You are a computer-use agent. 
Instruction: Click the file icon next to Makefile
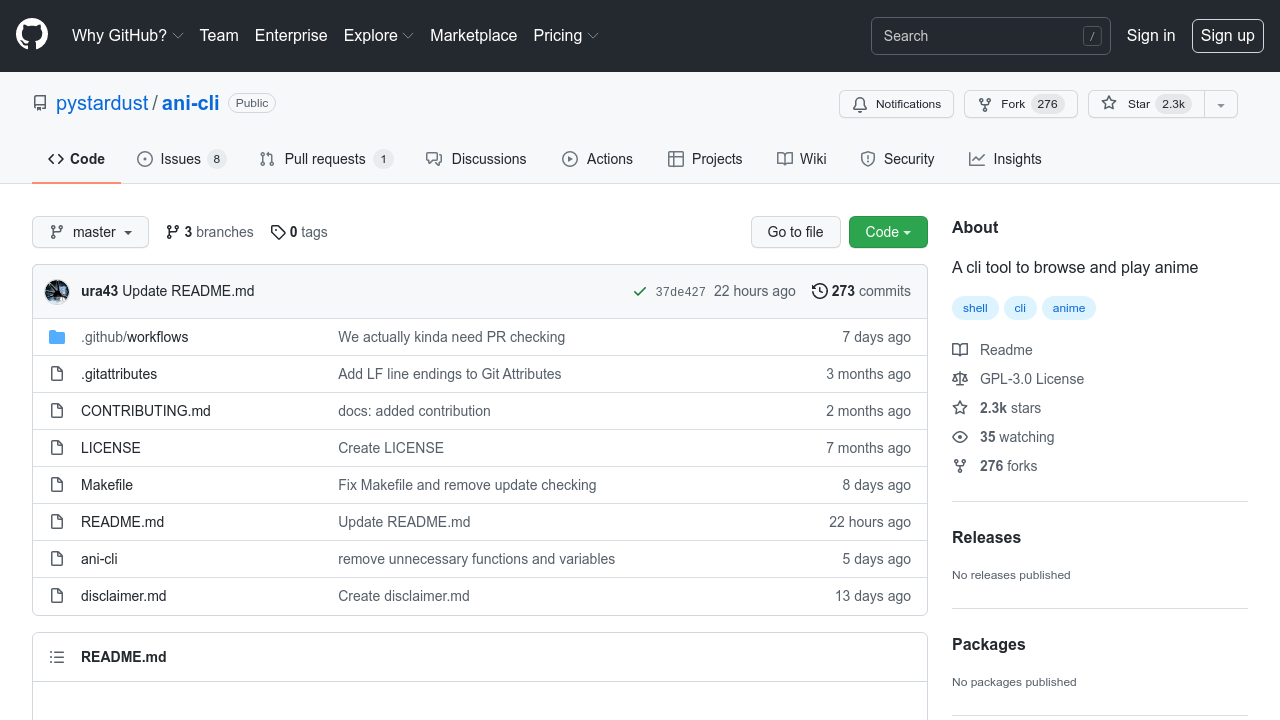pos(57,485)
